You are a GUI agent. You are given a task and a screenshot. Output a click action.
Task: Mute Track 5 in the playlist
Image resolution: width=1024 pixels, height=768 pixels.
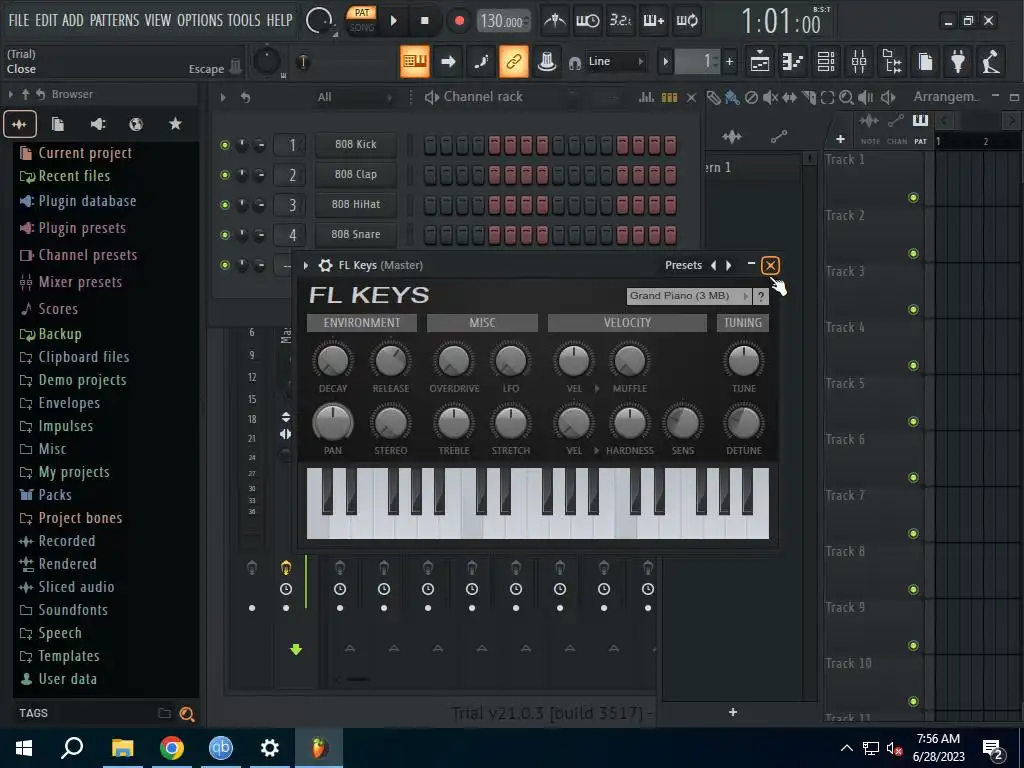(913, 421)
